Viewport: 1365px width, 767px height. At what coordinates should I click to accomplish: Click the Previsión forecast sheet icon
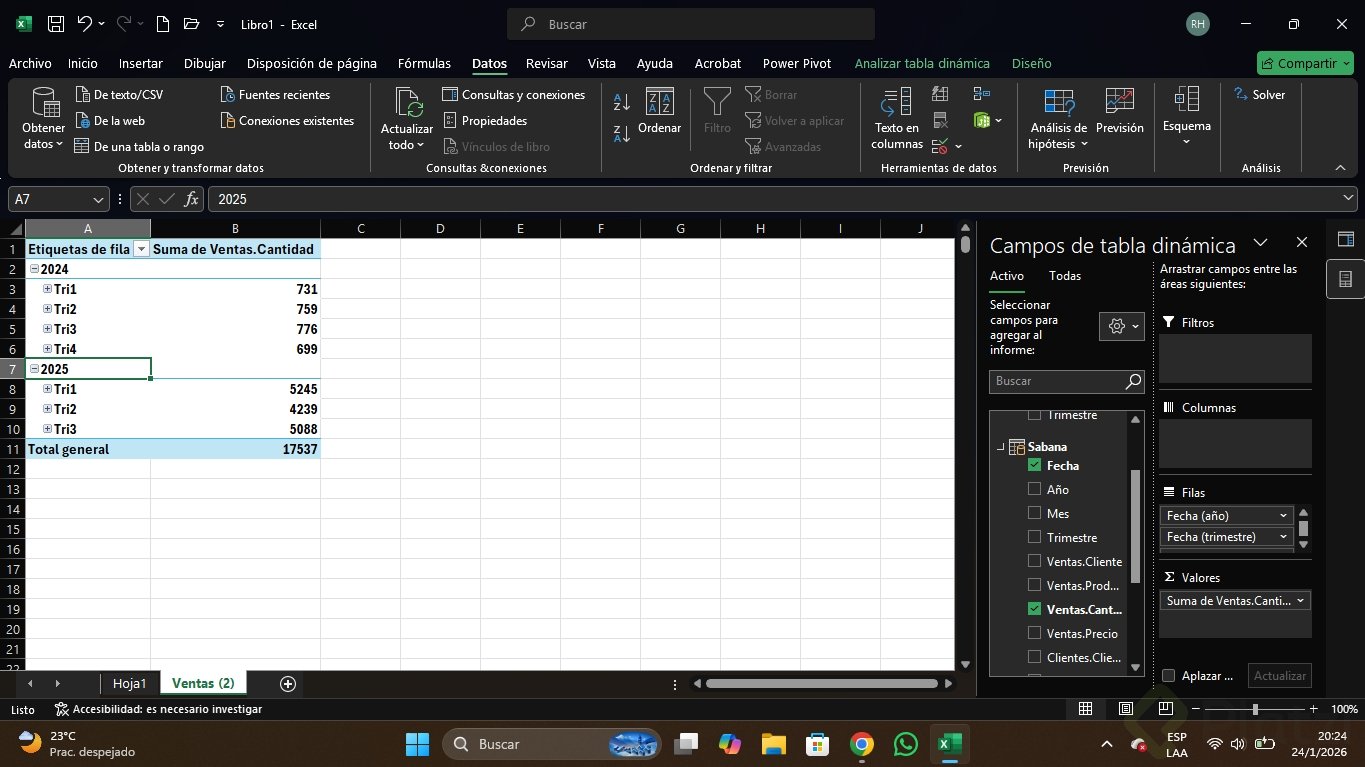[1119, 111]
